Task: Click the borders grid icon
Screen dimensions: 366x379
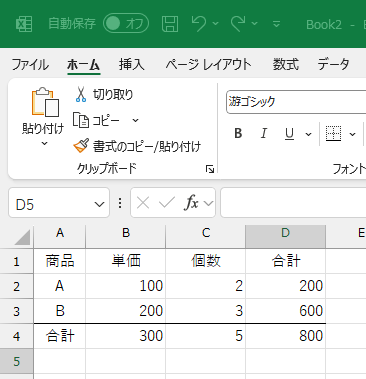Action: (x=333, y=134)
